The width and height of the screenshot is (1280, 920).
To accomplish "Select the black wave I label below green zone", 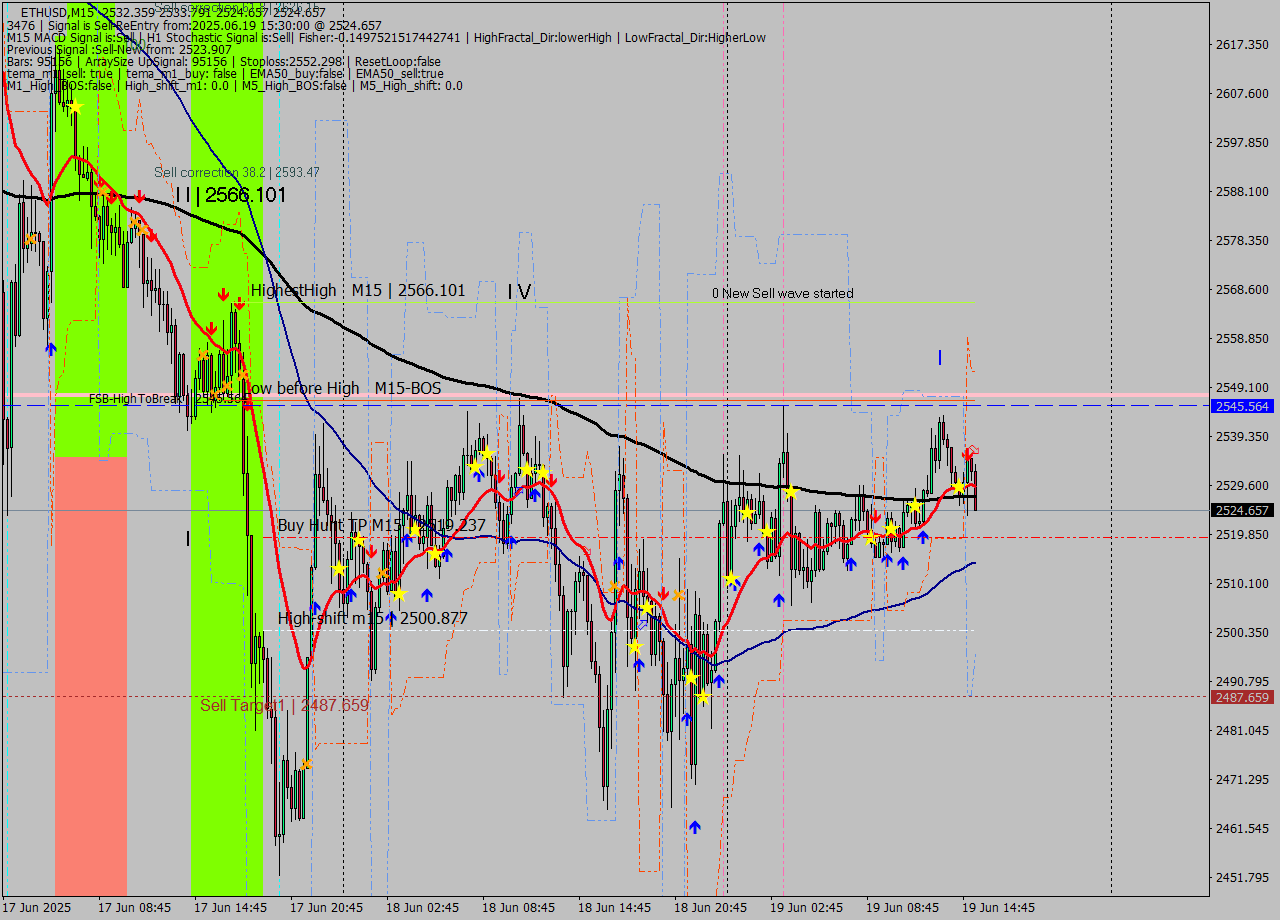I will pyautogui.click(x=187, y=539).
